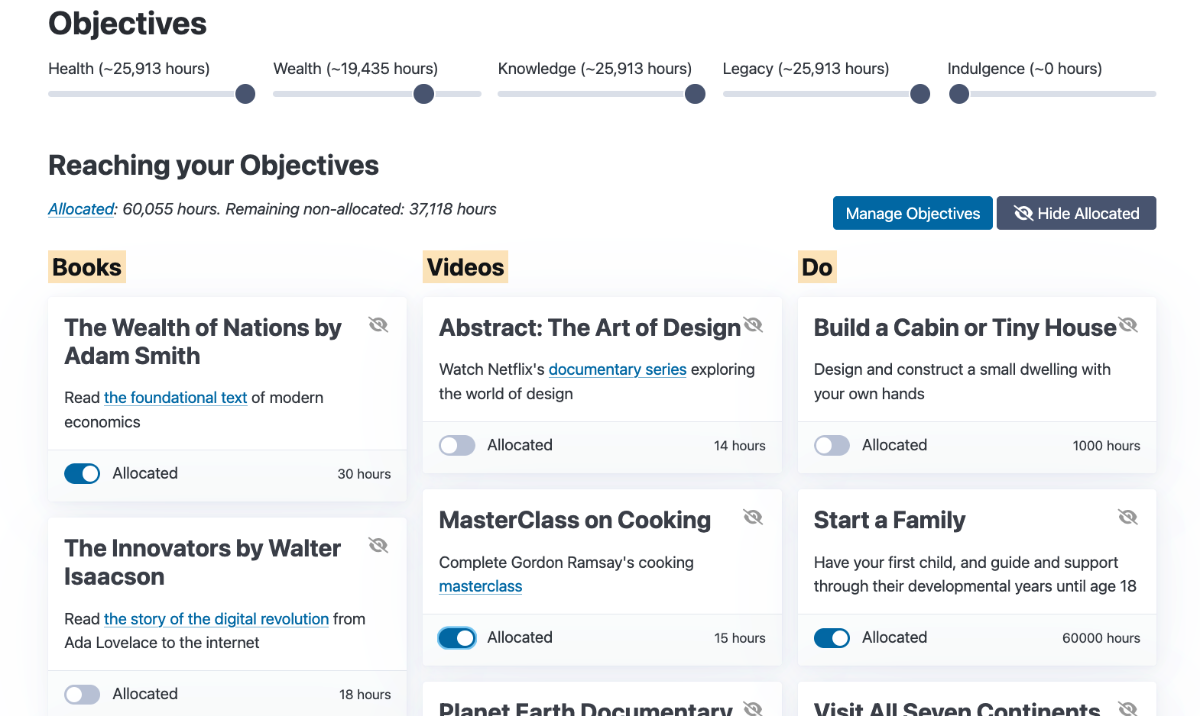Click the Manage Objectives button
The height and width of the screenshot is (716, 1200).
(x=912, y=213)
